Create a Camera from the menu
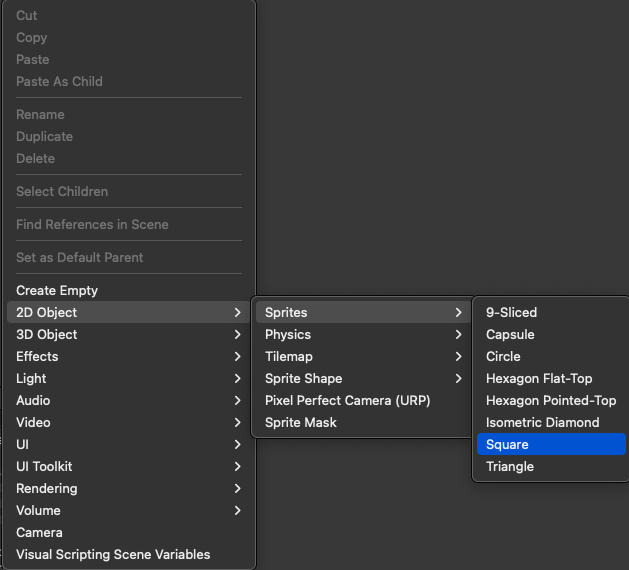 click(x=128, y=533)
